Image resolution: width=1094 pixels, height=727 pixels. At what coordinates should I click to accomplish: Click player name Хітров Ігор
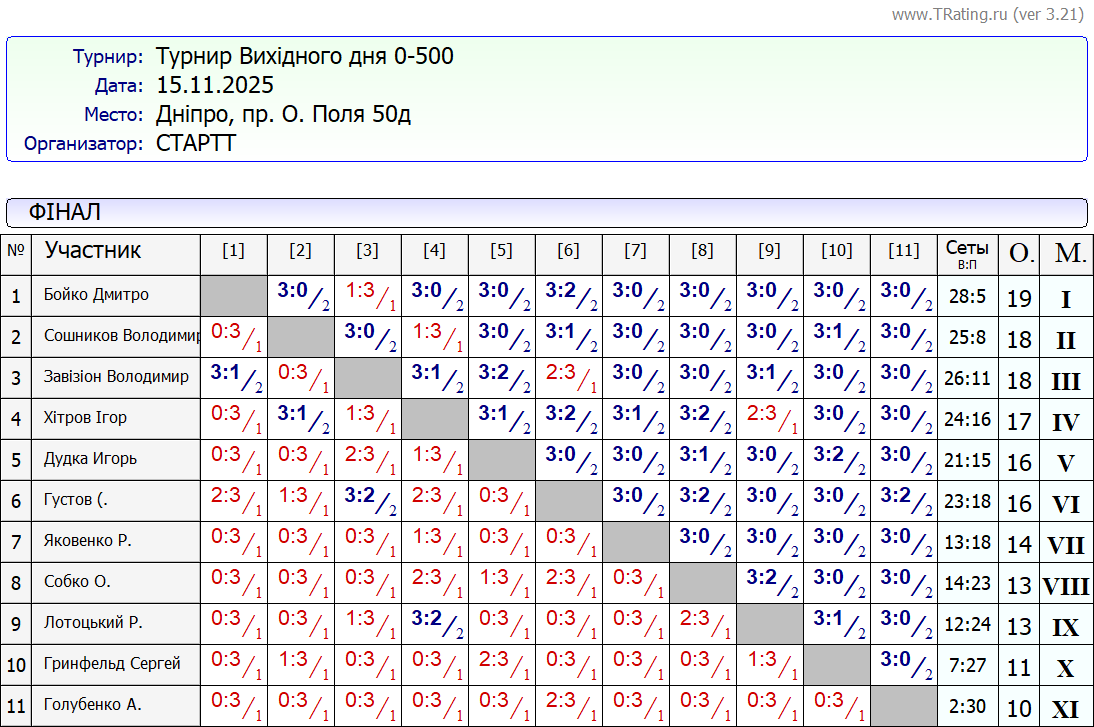point(85,418)
